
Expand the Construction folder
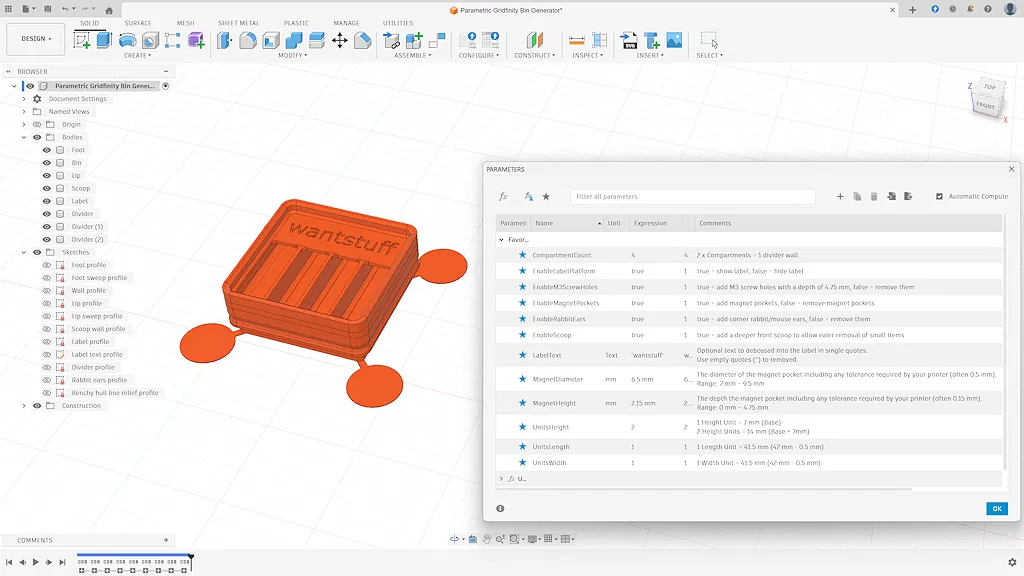click(x=24, y=406)
